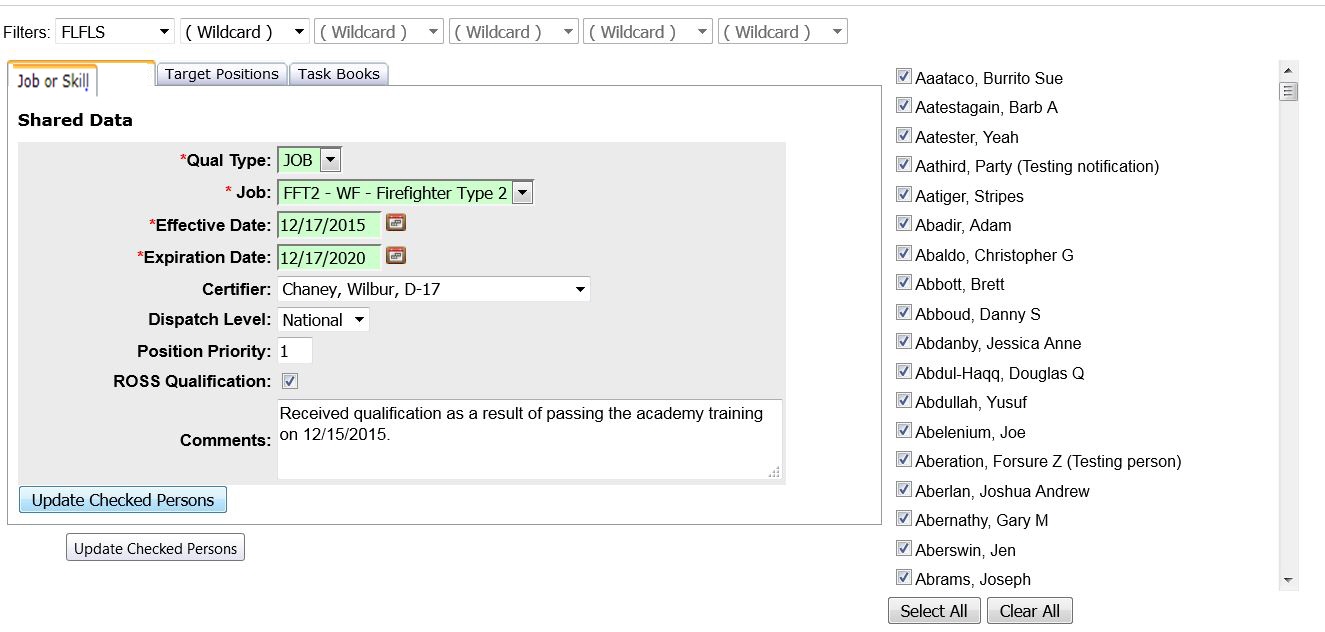
Task: Click into the Position Priority field
Action: tap(295, 351)
